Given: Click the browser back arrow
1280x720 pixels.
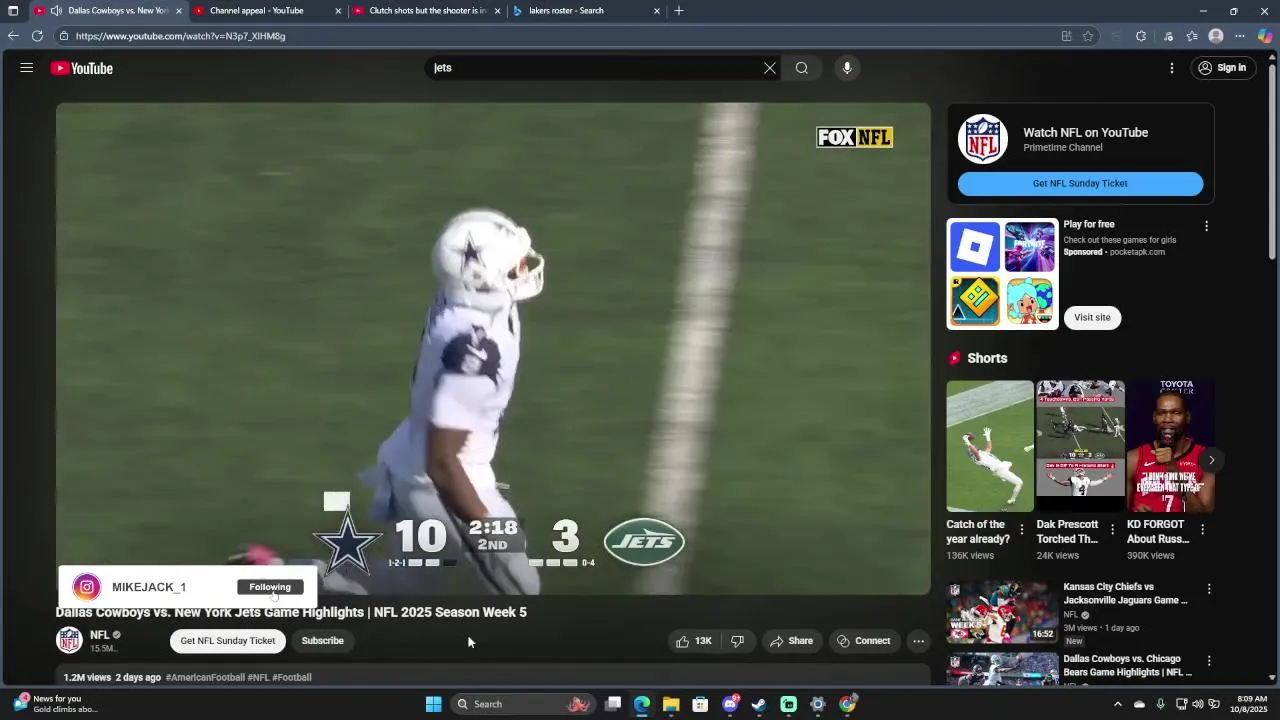Looking at the screenshot, I should click(x=13, y=36).
